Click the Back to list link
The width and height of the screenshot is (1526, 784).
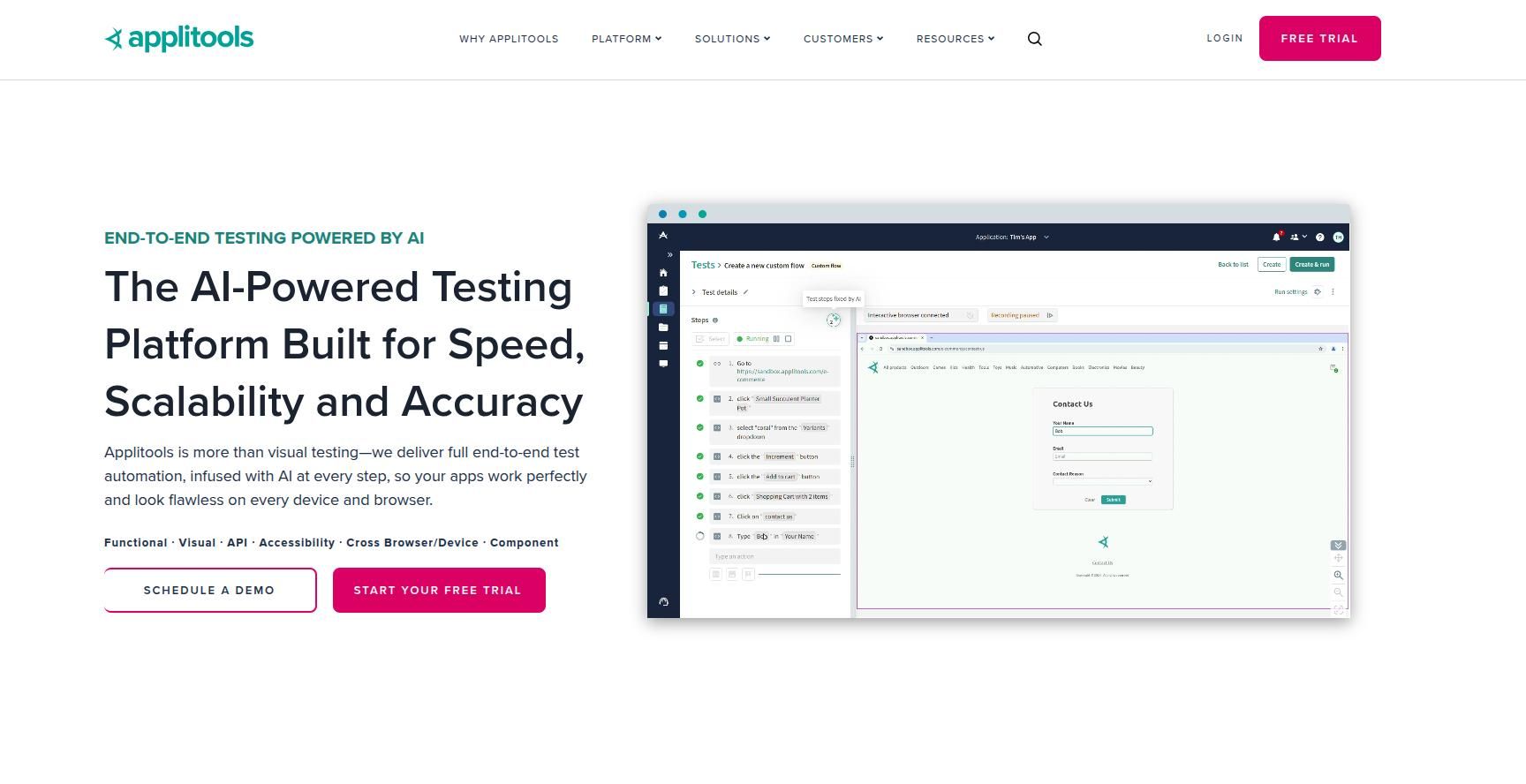1233,265
